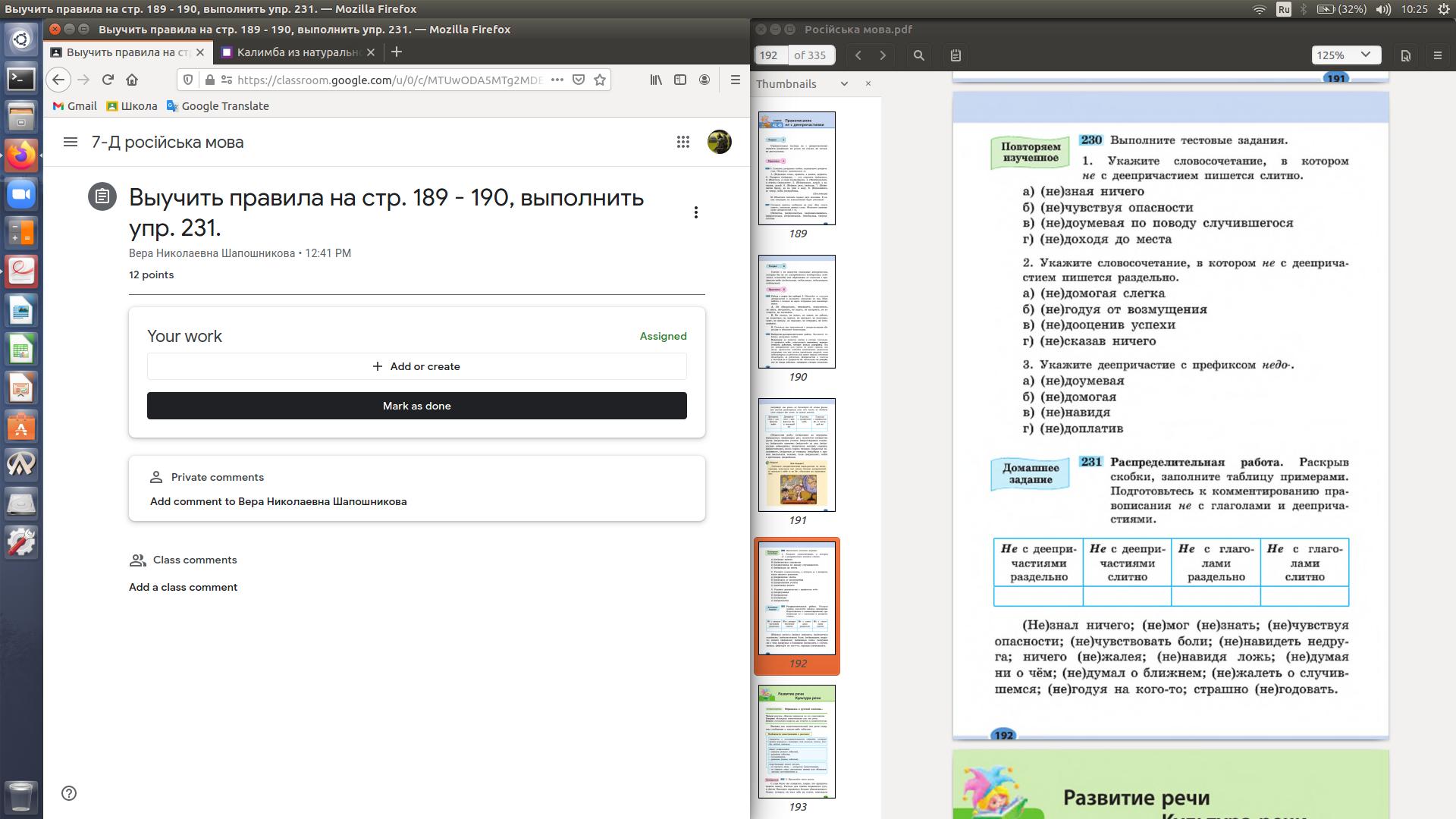Click the PDF page number field
The image size is (1456, 819).
pos(770,55)
